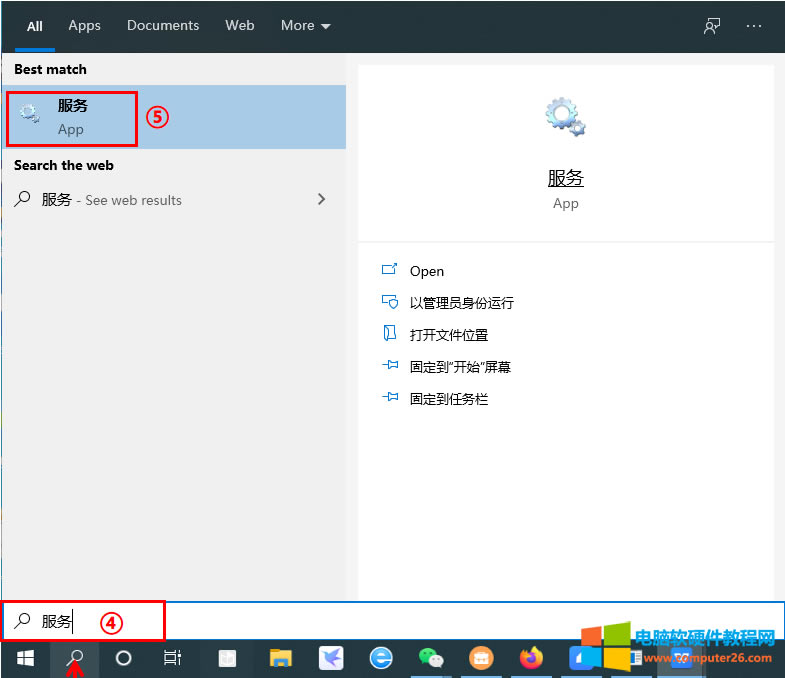Switch to the Apps tab
The width and height of the screenshot is (785, 678).
click(84, 26)
